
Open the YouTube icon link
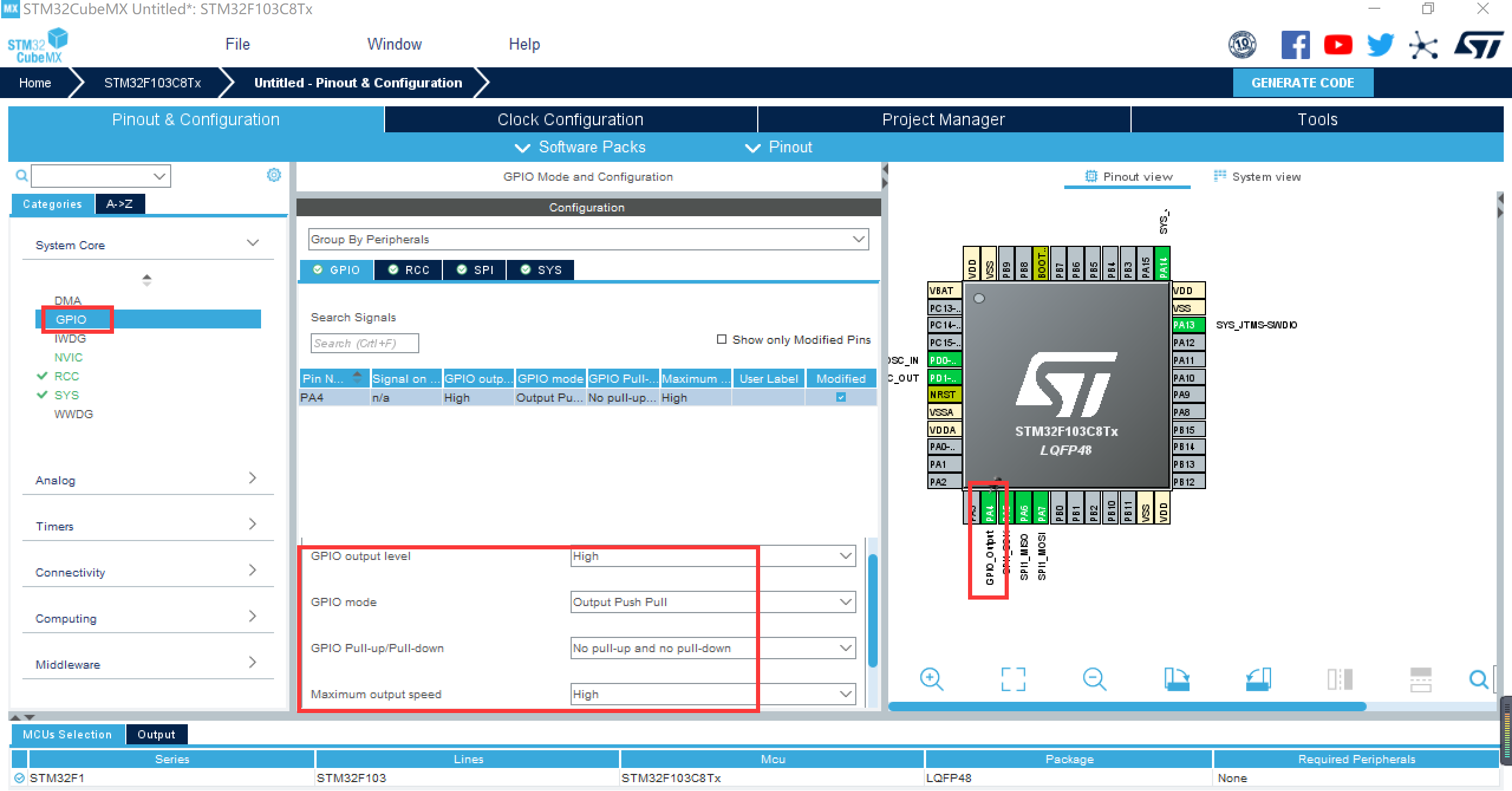click(1338, 45)
